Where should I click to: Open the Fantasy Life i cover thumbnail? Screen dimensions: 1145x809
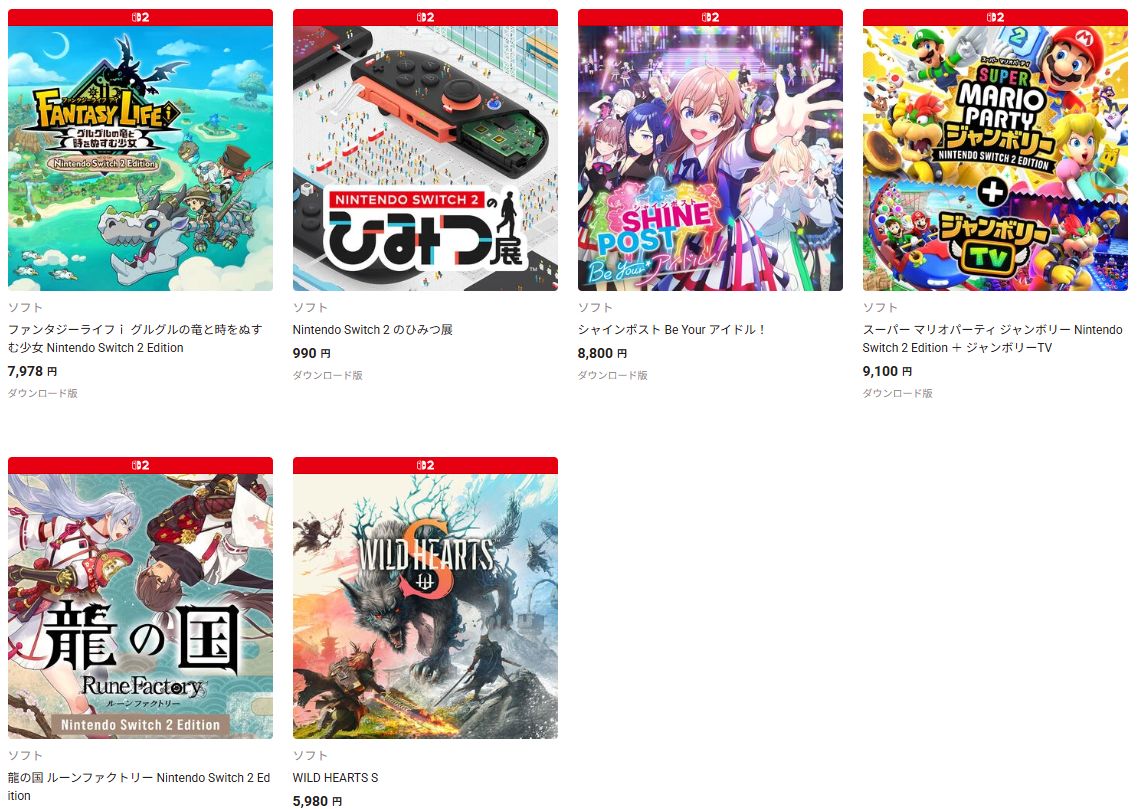tap(140, 158)
